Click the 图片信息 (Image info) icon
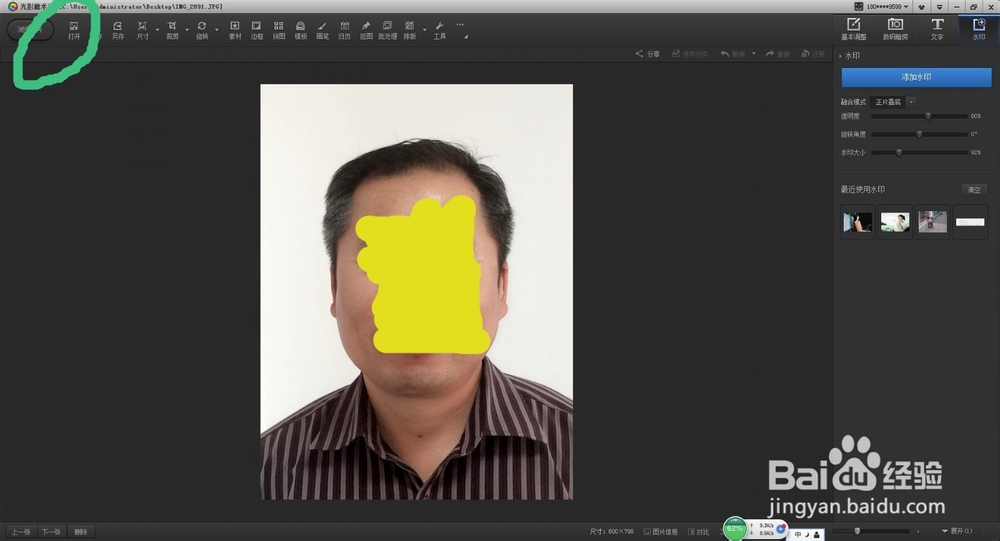 pyautogui.click(x=661, y=531)
